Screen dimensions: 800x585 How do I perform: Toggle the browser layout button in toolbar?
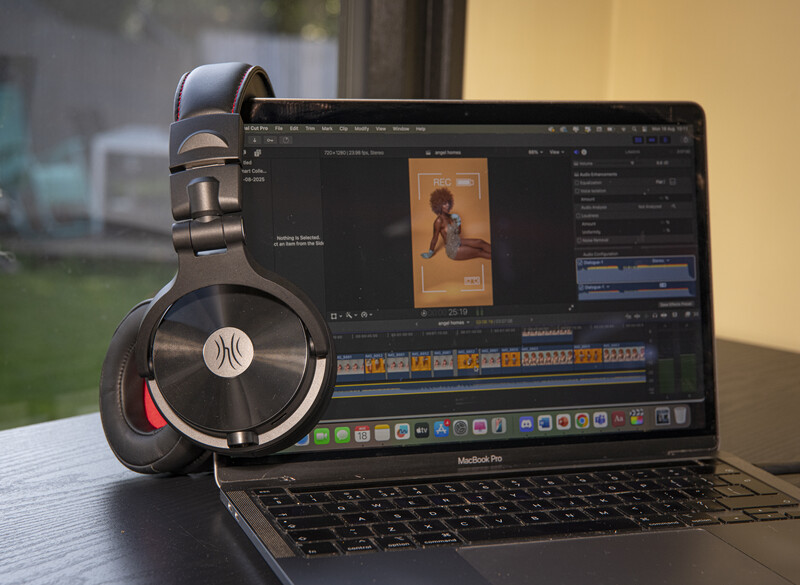click(x=638, y=140)
